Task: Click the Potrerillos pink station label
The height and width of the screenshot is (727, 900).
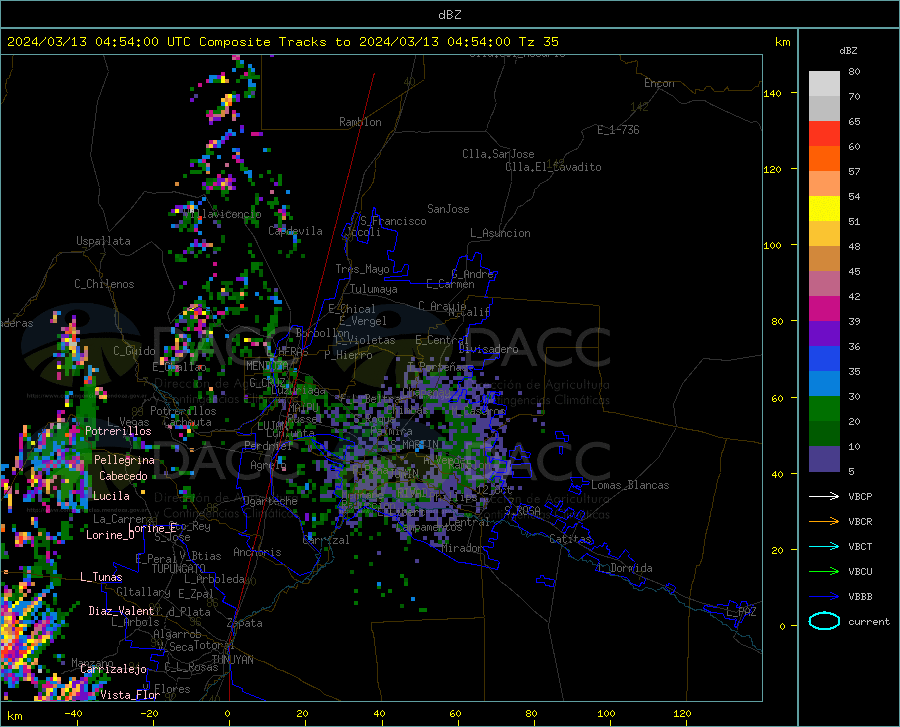Action: [x=118, y=431]
